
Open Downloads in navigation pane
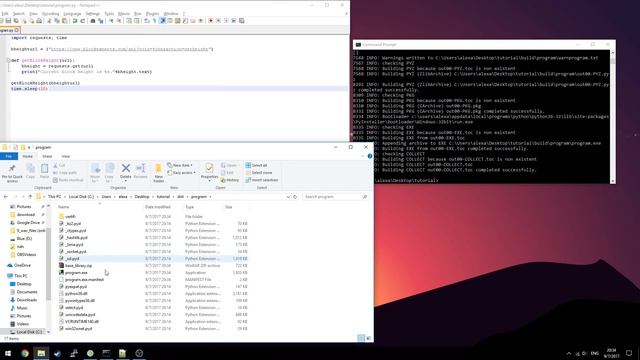[27, 300]
